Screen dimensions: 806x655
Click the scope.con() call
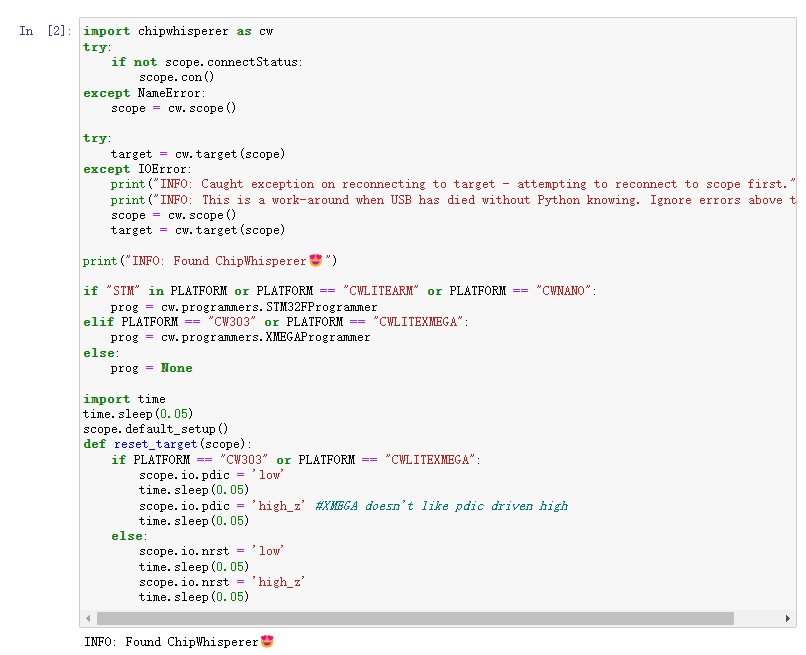pos(177,77)
